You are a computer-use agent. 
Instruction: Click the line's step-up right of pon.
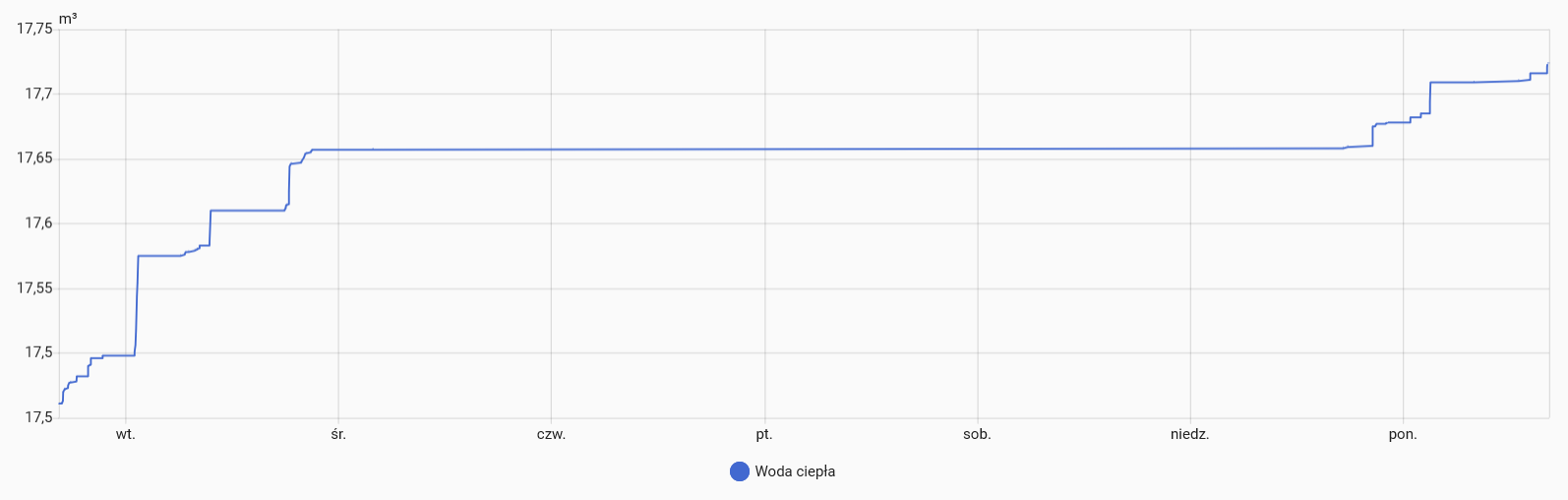pyautogui.click(x=1429, y=96)
